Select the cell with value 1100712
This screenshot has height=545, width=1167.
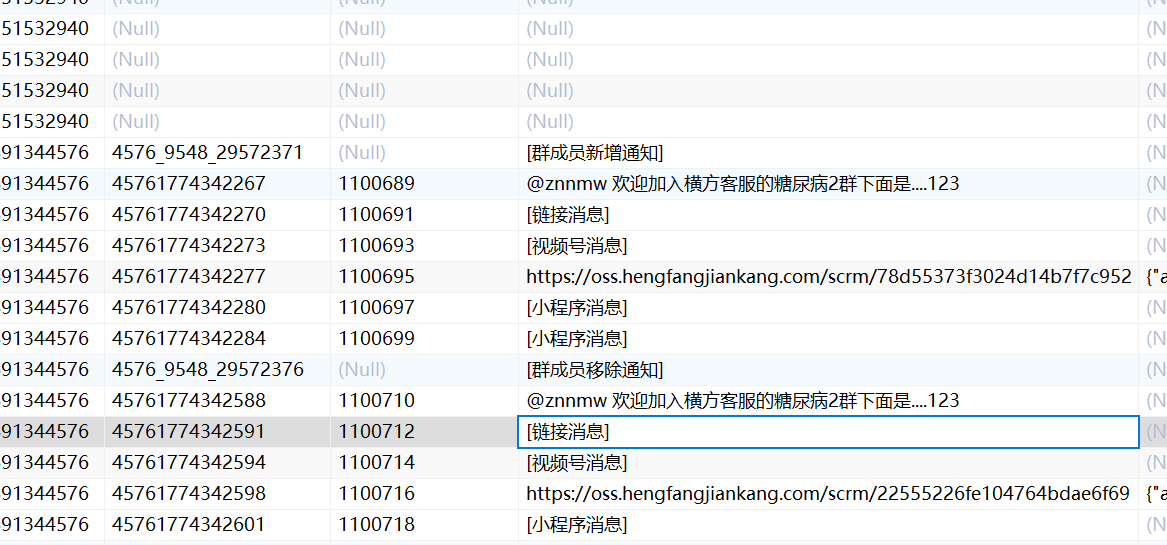[x=376, y=432]
